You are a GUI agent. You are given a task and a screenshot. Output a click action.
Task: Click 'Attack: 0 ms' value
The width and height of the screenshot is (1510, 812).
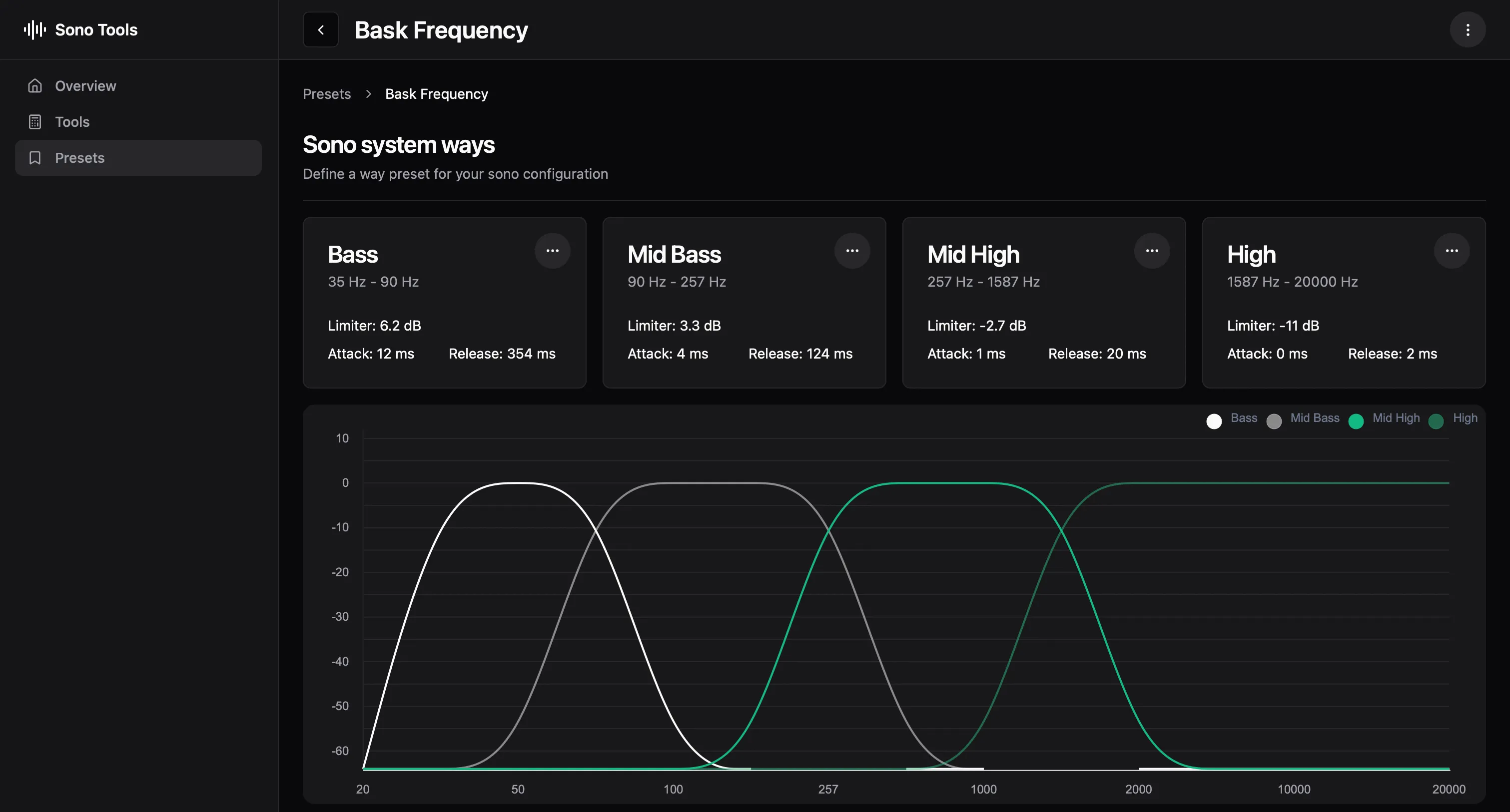point(1267,354)
